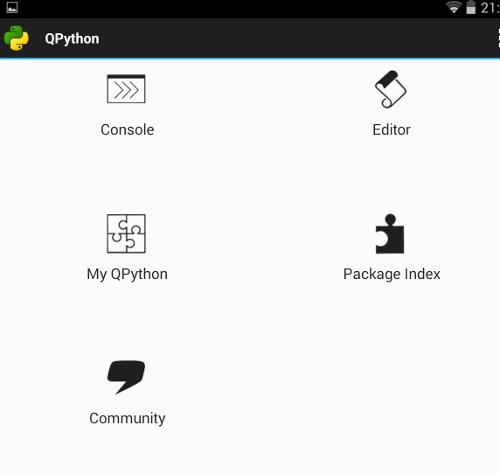The image size is (500, 474).
Task: Click the arrows inside the Console icon
Action: click(126, 90)
